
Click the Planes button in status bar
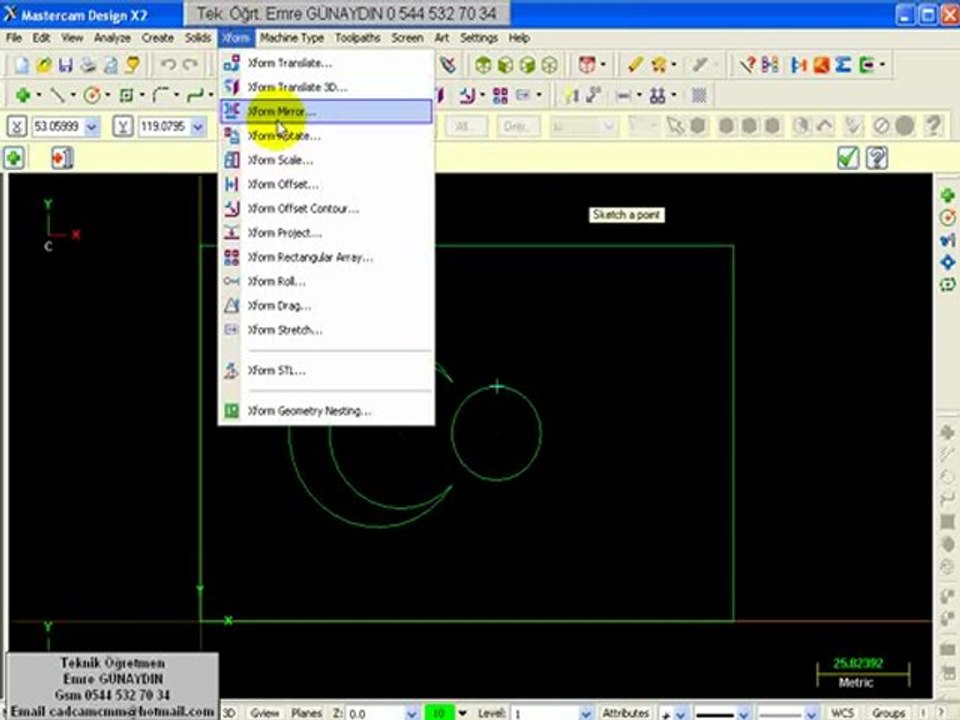point(306,713)
